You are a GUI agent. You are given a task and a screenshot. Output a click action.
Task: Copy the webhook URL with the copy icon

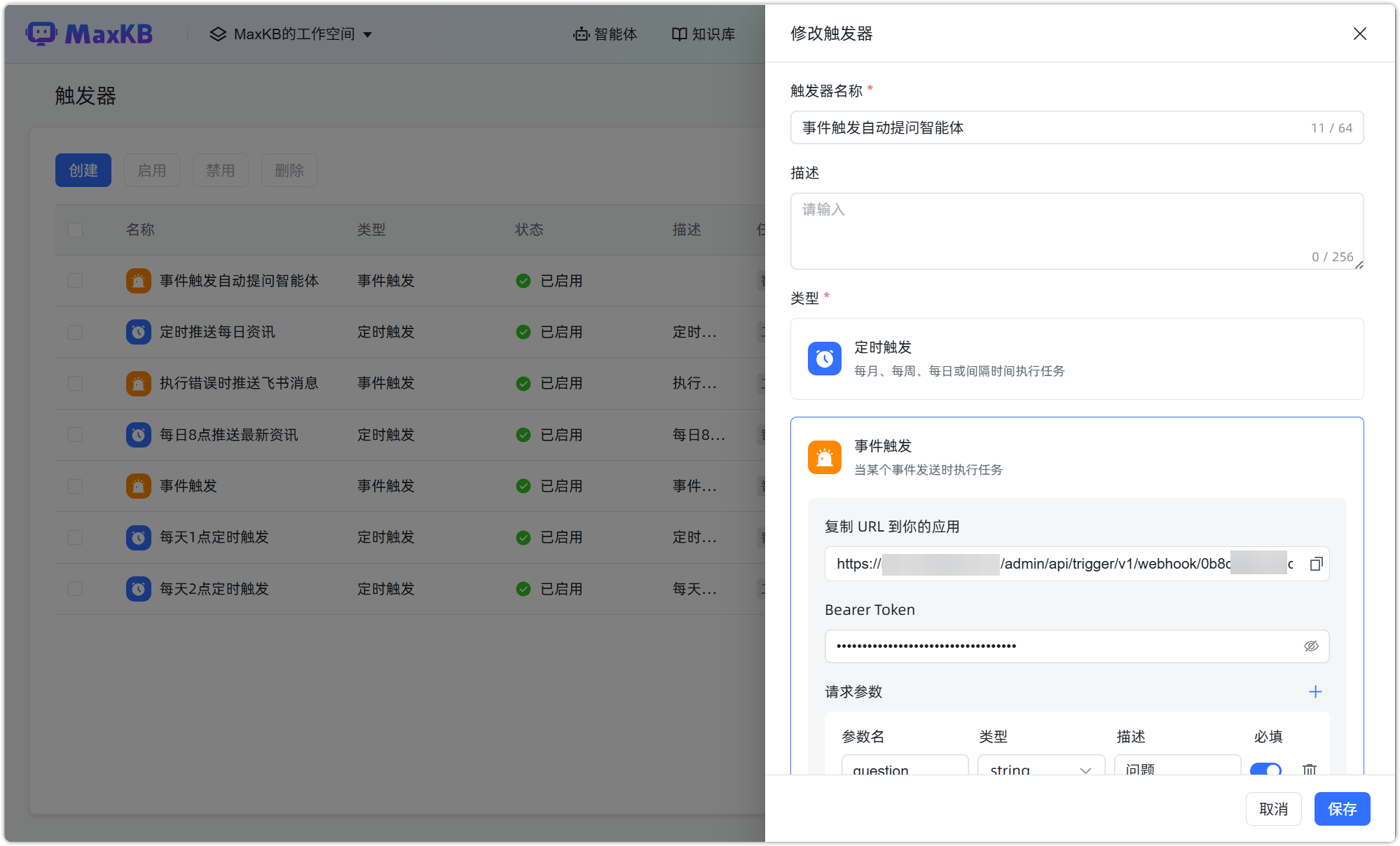pyautogui.click(x=1317, y=564)
